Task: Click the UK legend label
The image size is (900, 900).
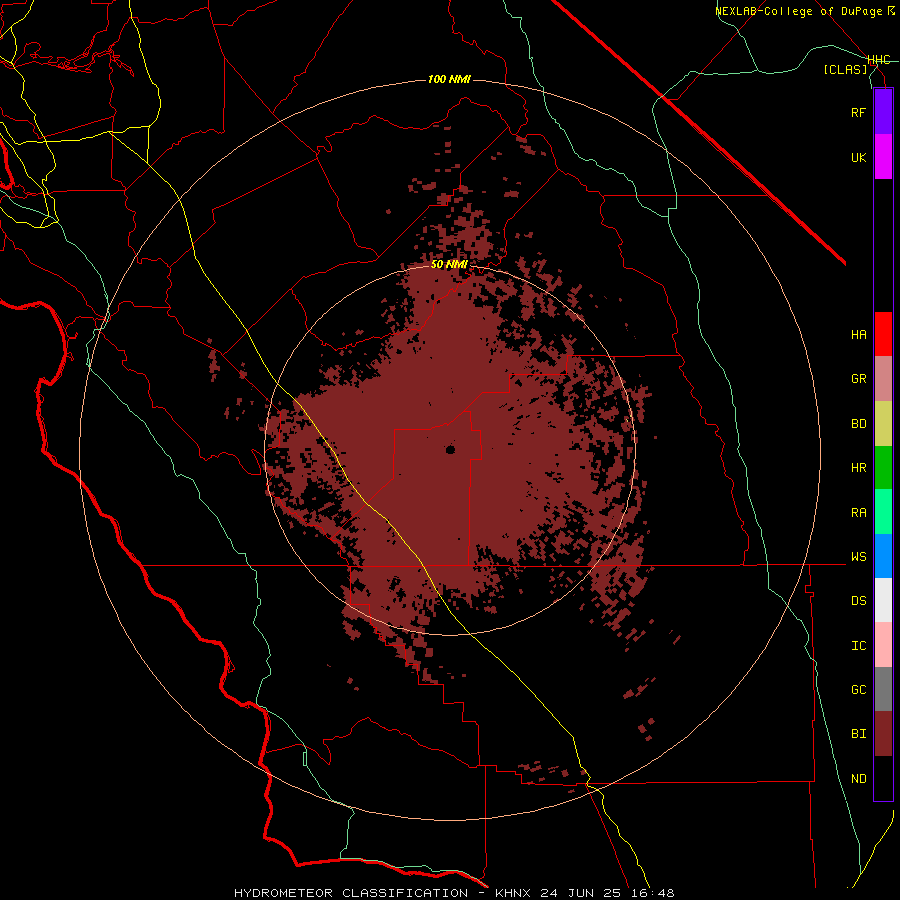Action: point(859,157)
